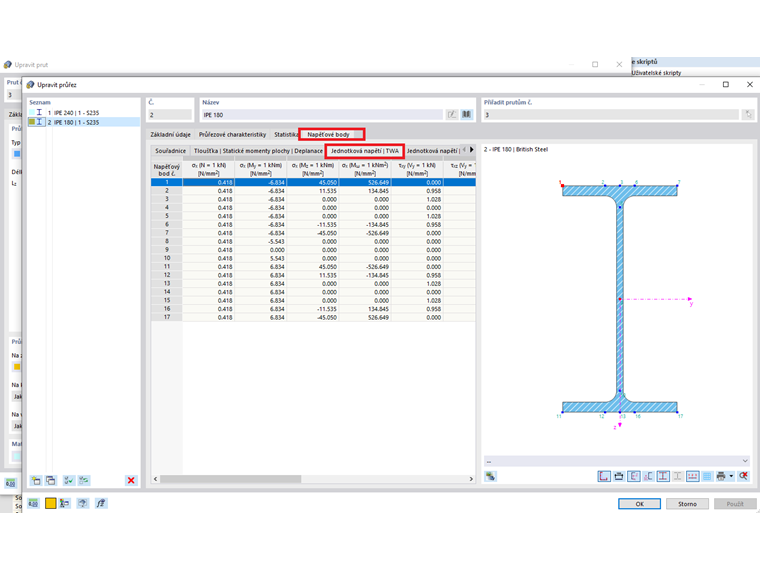Viewport: 760px width, 570px height.
Task: Click the reset-zoom magnifier with red X
Action: pyautogui.click(x=743, y=476)
